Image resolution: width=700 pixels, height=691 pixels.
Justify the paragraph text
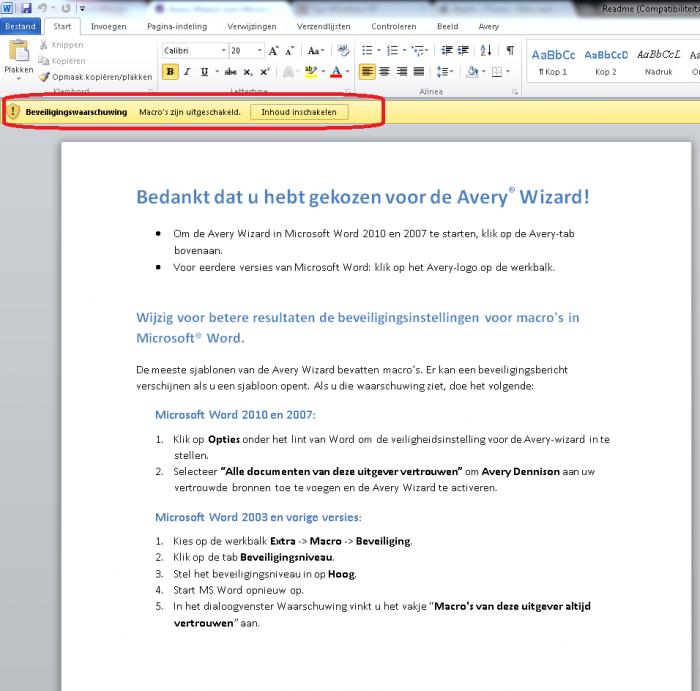pos(420,72)
